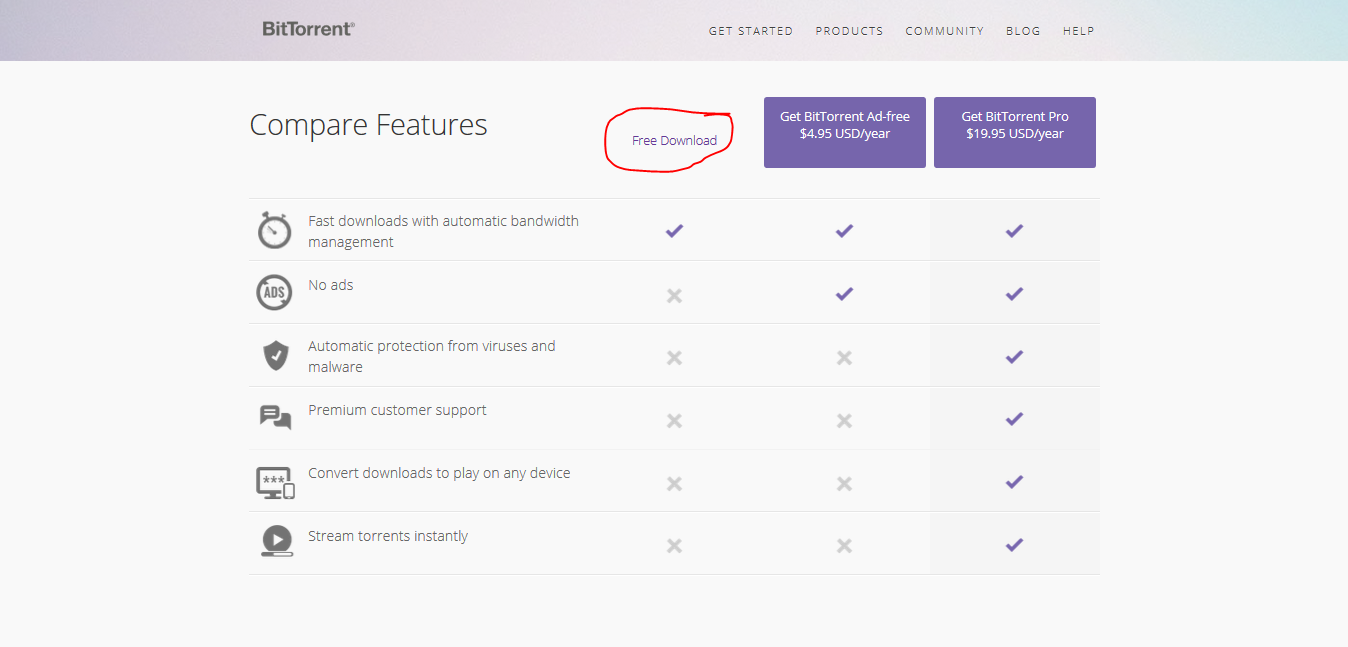The height and width of the screenshot is (647, 1348).
Task: Click 'Premium customer support' text
Action: [x=397, y=410]
